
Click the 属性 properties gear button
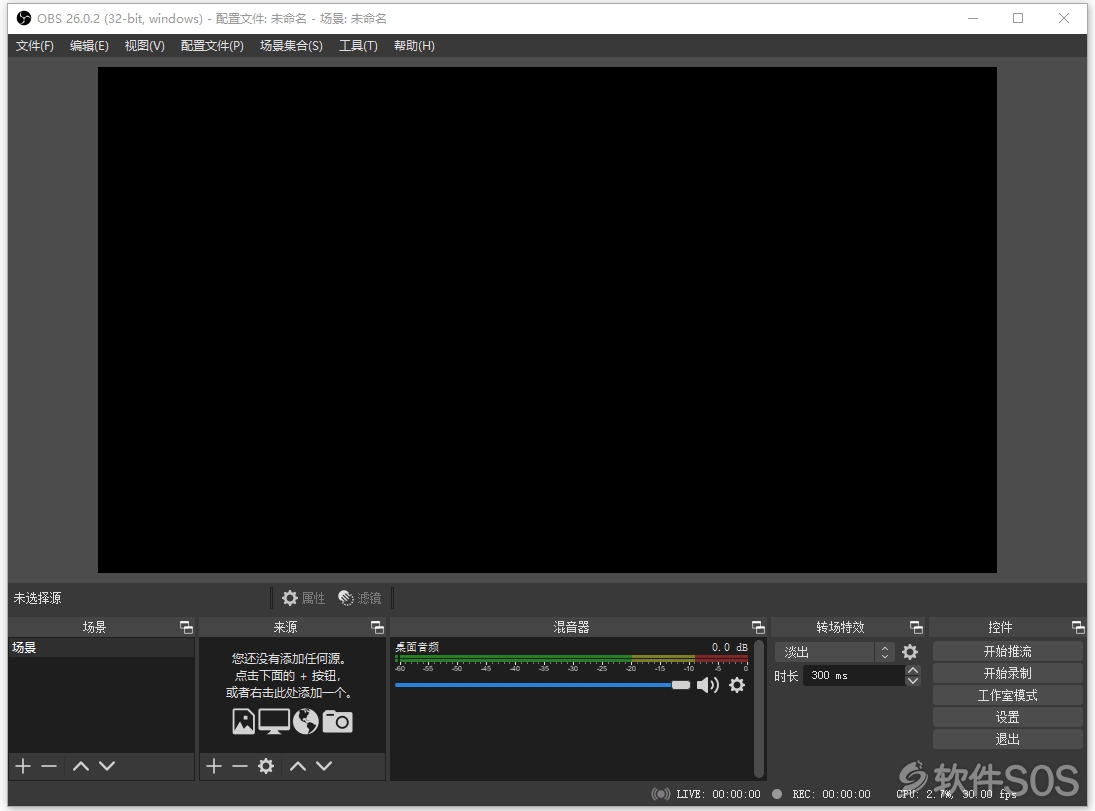pyautogui.click(x=304, y=598)
